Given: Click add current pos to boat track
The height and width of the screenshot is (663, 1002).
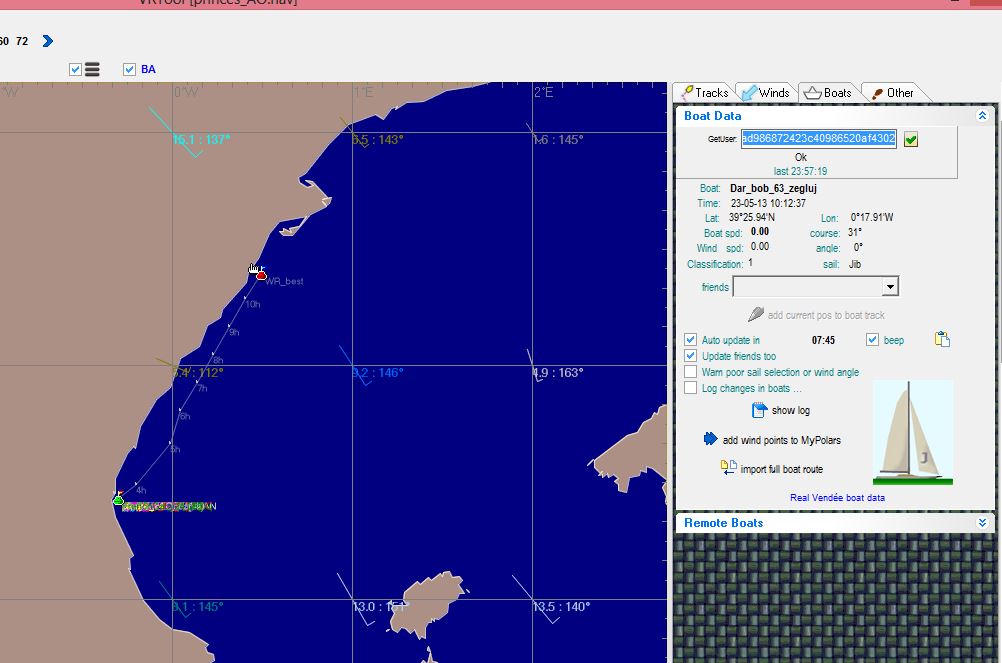Looking at the screenshot, I should pos(817,314).
